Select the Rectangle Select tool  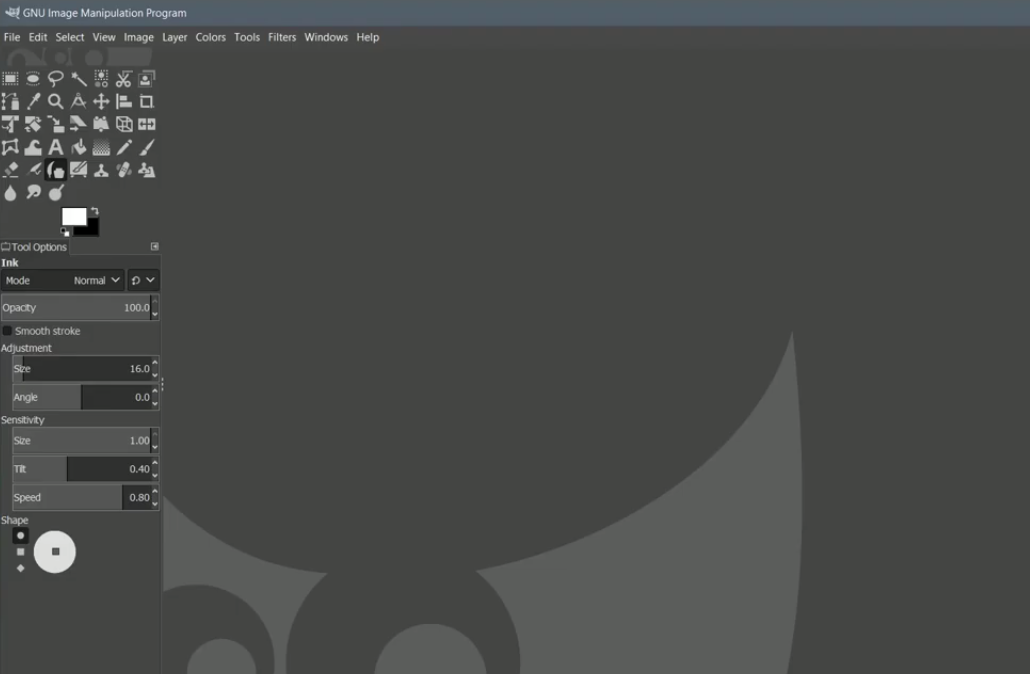[x=10, y=78]
